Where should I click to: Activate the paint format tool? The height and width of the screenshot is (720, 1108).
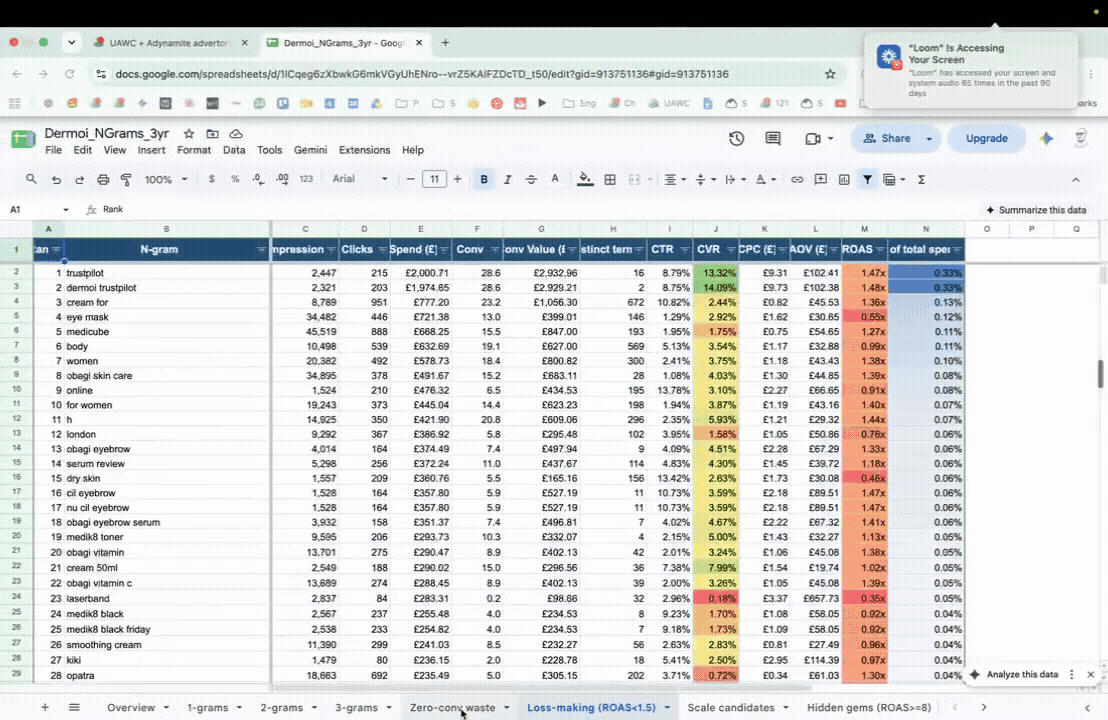126,179
